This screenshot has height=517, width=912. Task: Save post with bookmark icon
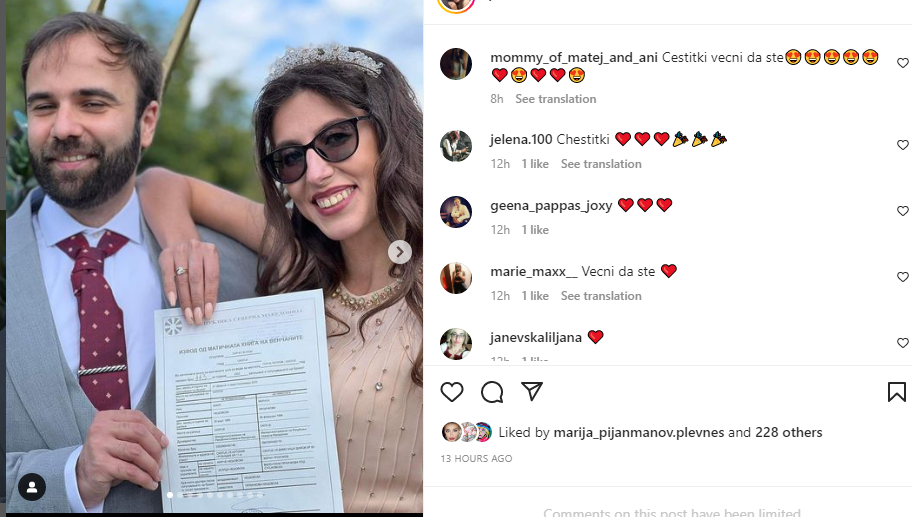coord(897,392)
